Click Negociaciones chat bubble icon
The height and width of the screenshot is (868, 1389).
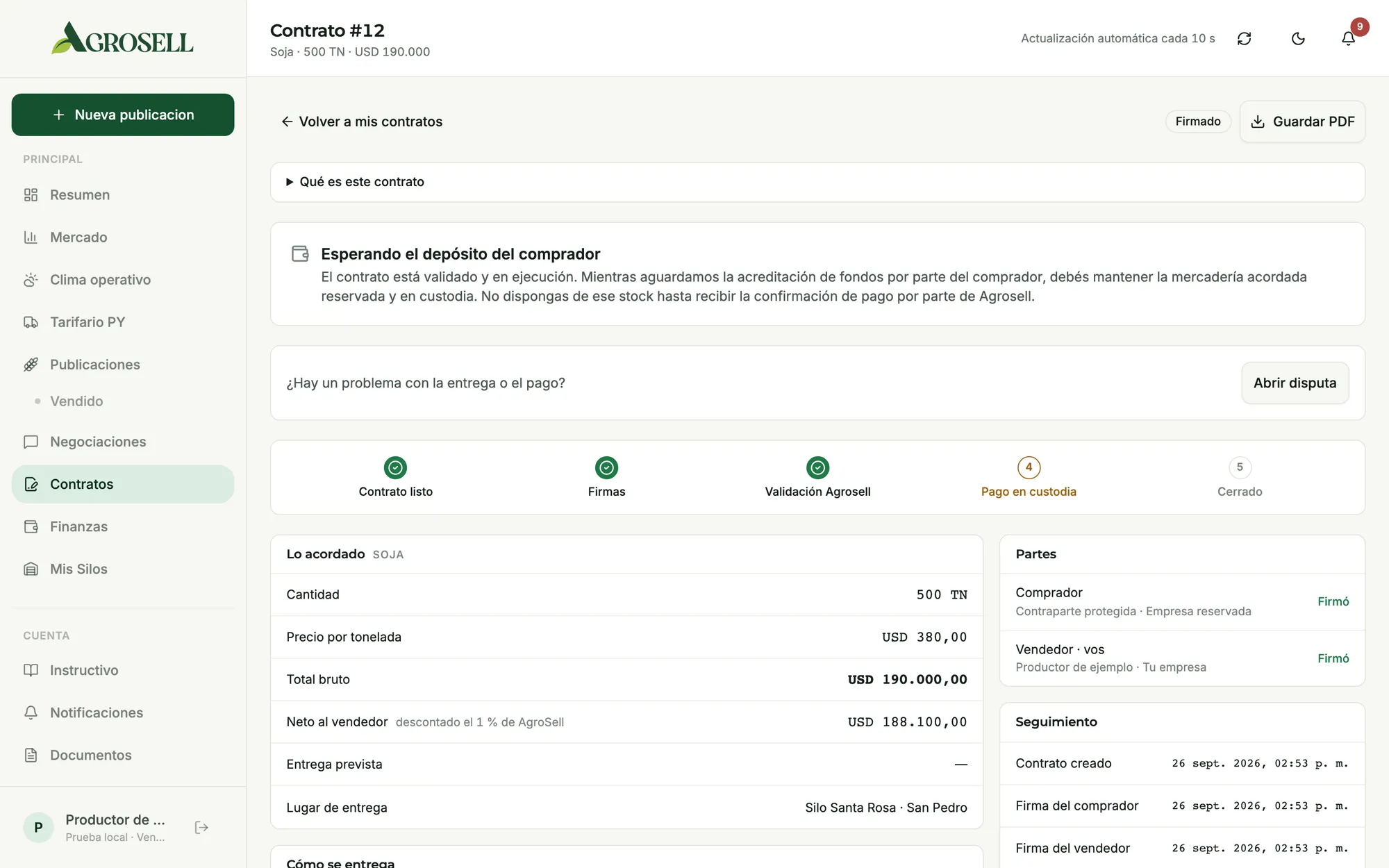(31, 442)
